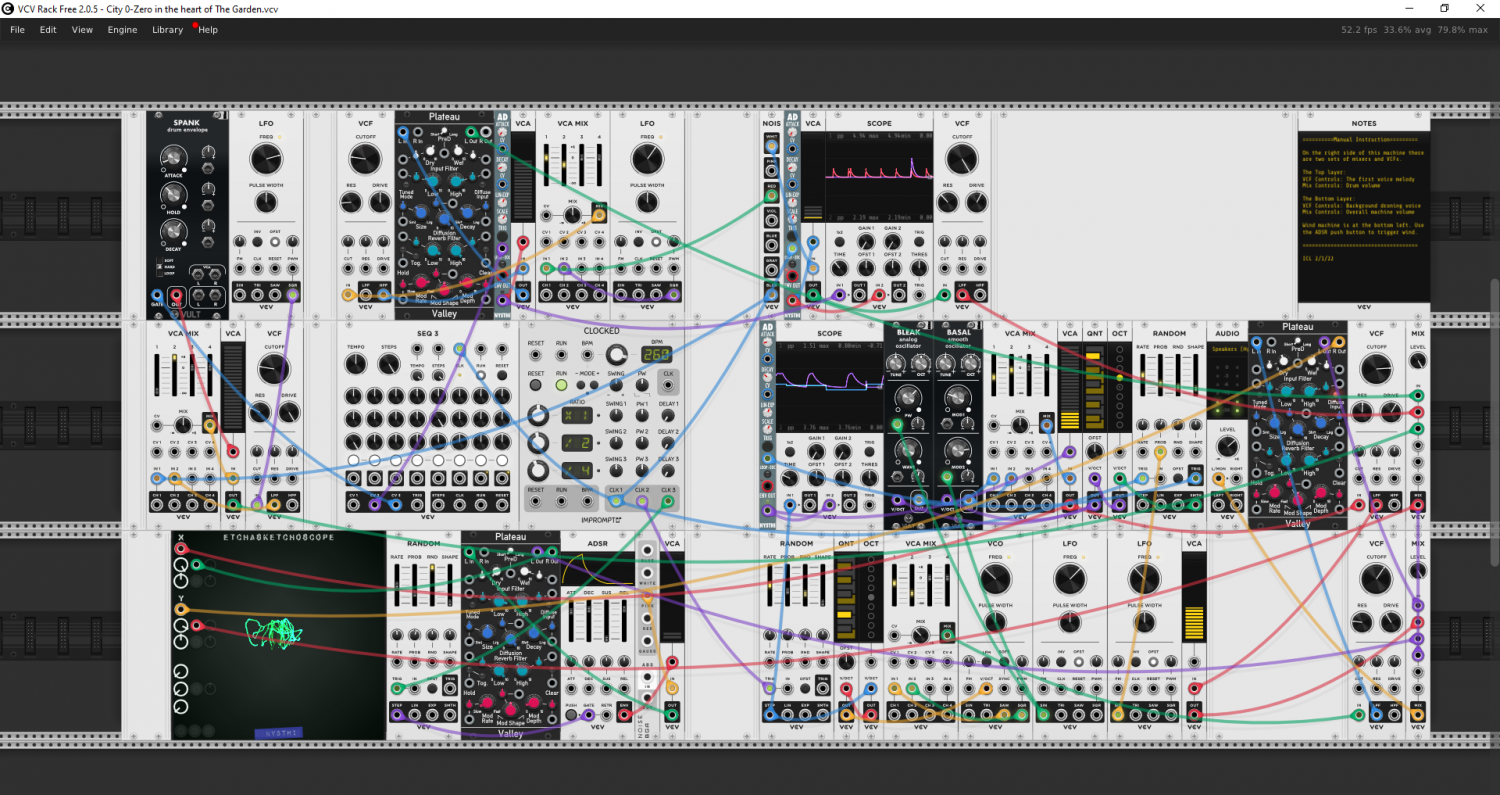
Task: Click RATE fader on the RANDOM beside AUDIO
Action: [x=1143, y=377]
